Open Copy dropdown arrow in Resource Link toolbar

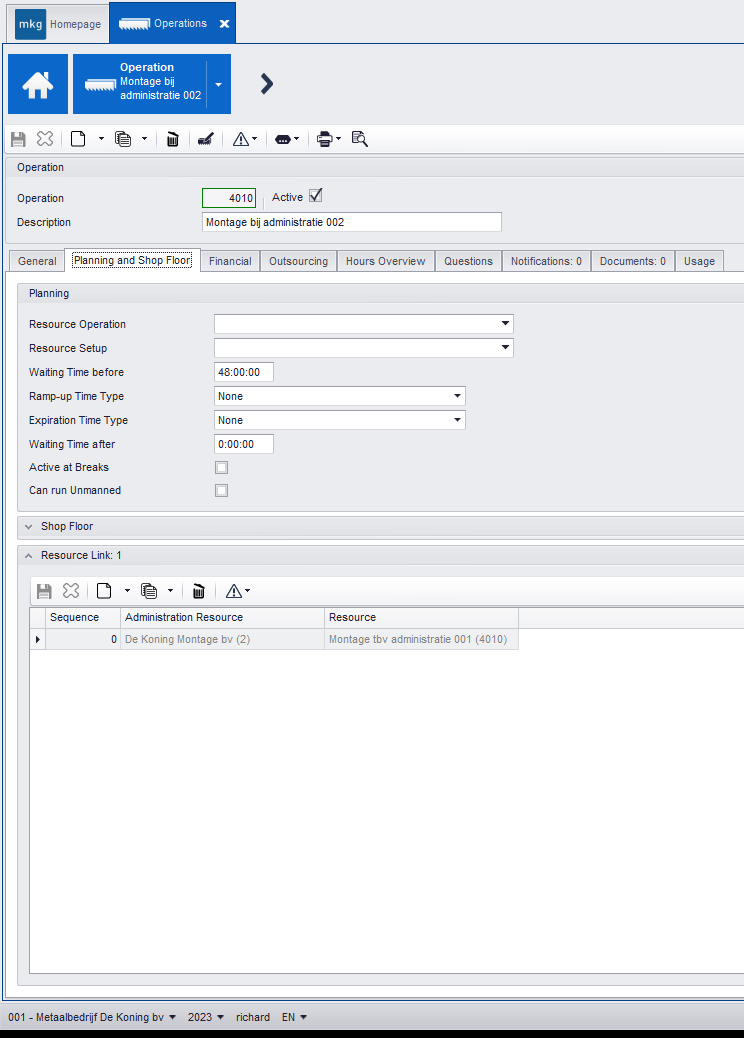[170, 591]
